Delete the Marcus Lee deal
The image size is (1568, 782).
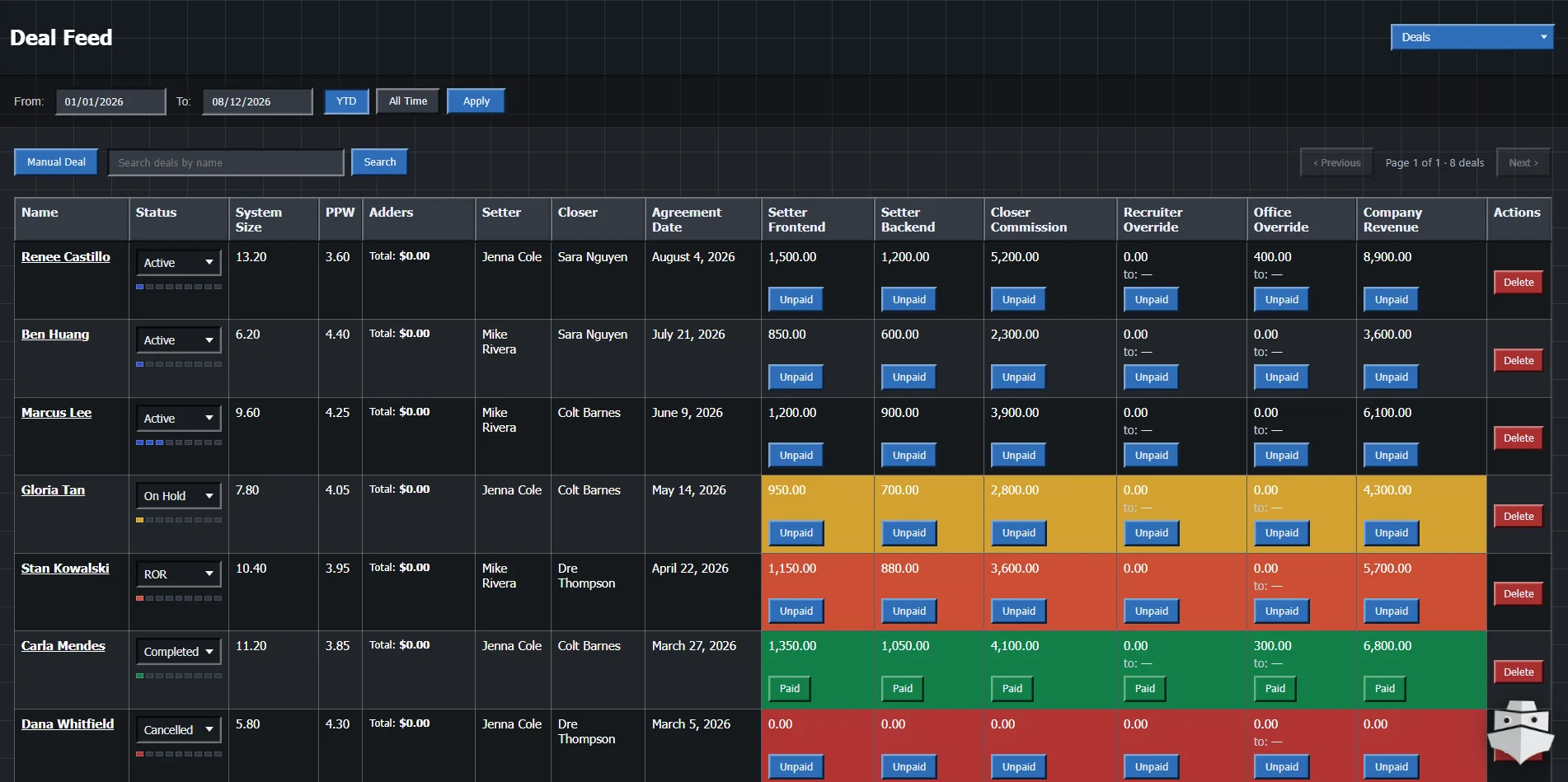1519,438
